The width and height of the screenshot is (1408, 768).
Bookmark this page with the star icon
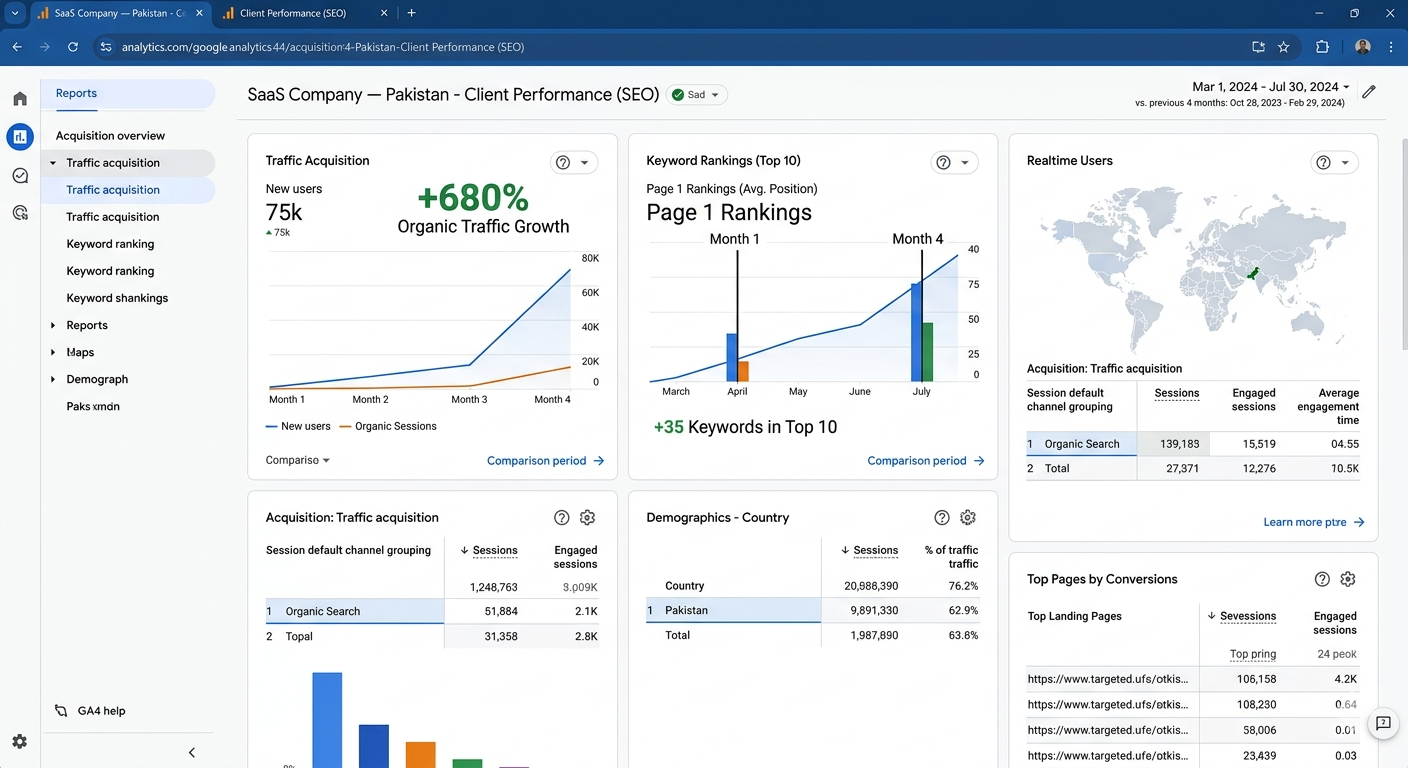1284,47
